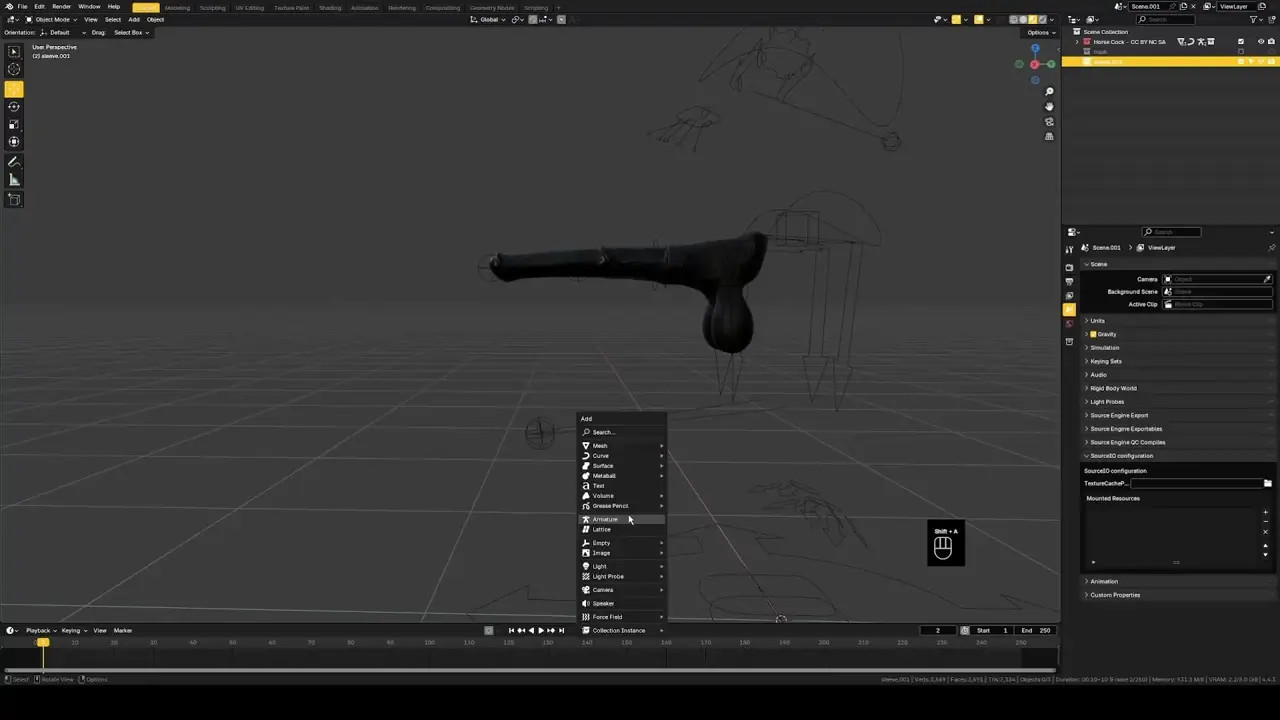
Task: Select the 3D Cursor tool
Action: pyautogui.click(x=14, y=70)
